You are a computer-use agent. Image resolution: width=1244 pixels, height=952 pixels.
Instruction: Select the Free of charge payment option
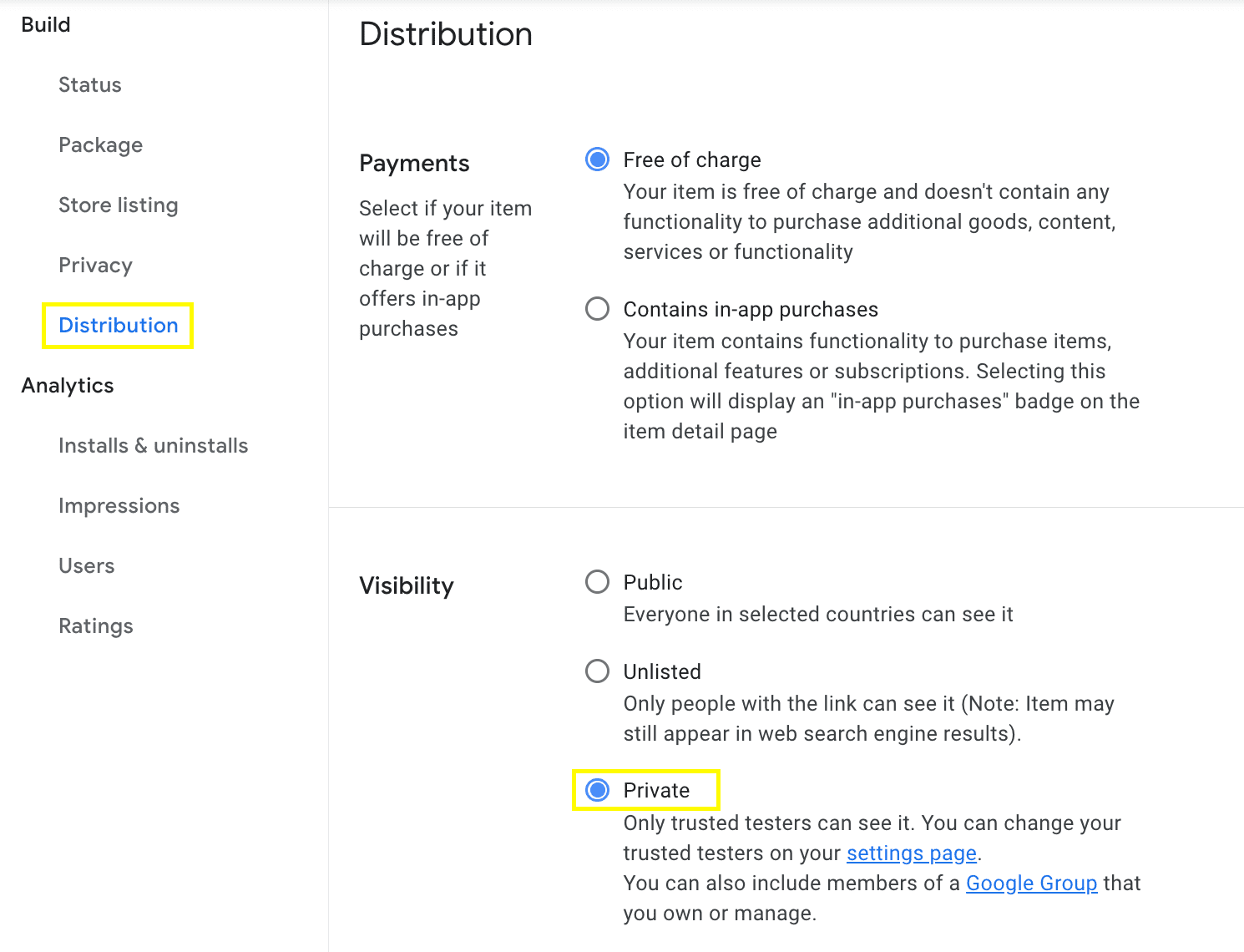click(x=597, y=159)
